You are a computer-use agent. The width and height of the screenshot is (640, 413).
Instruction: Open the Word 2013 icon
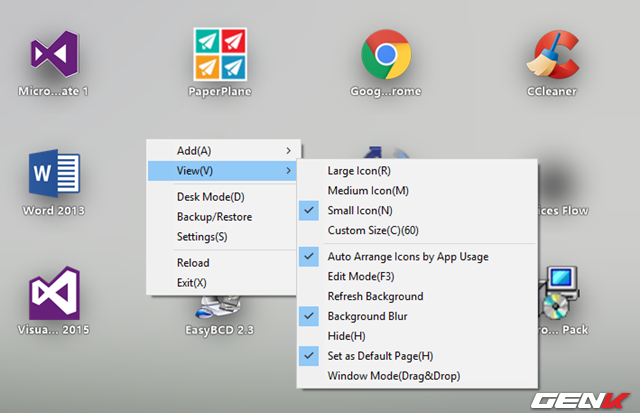pos(53,177)
